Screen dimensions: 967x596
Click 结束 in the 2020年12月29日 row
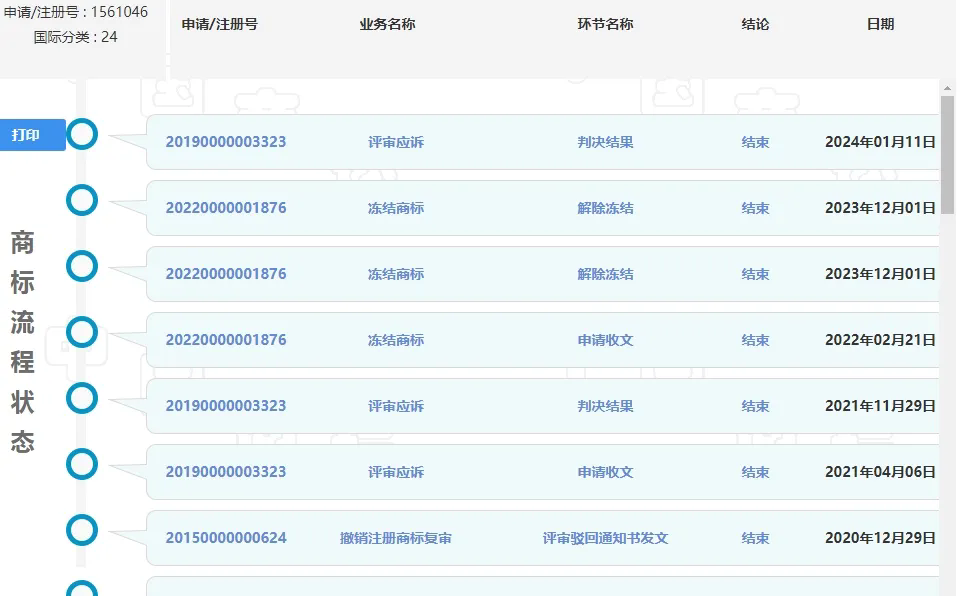tap(755, 538)
